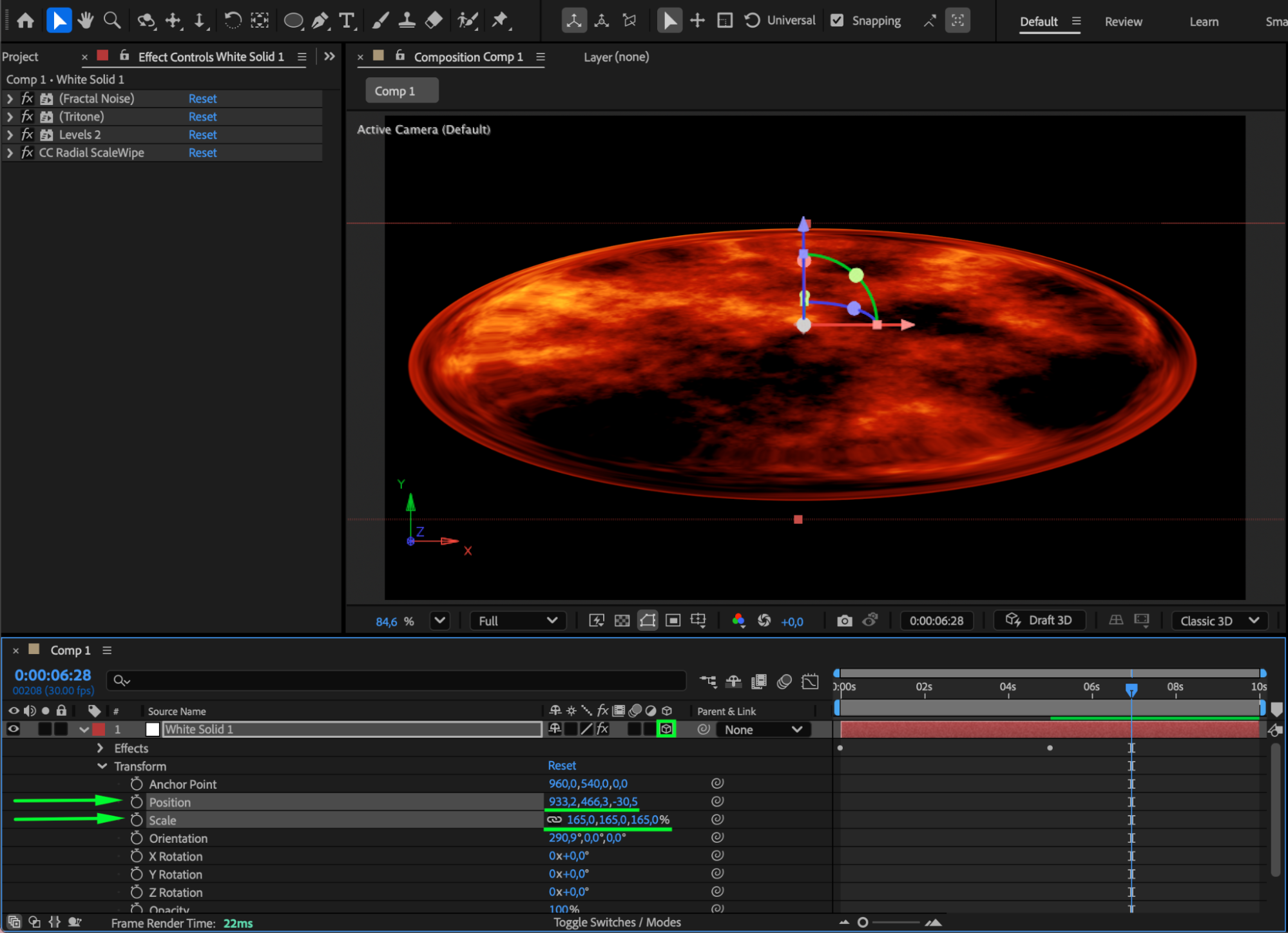Click Toggle Switches / Modes button
Viewport: 1288px width, 933px height.
coord(617,922)
